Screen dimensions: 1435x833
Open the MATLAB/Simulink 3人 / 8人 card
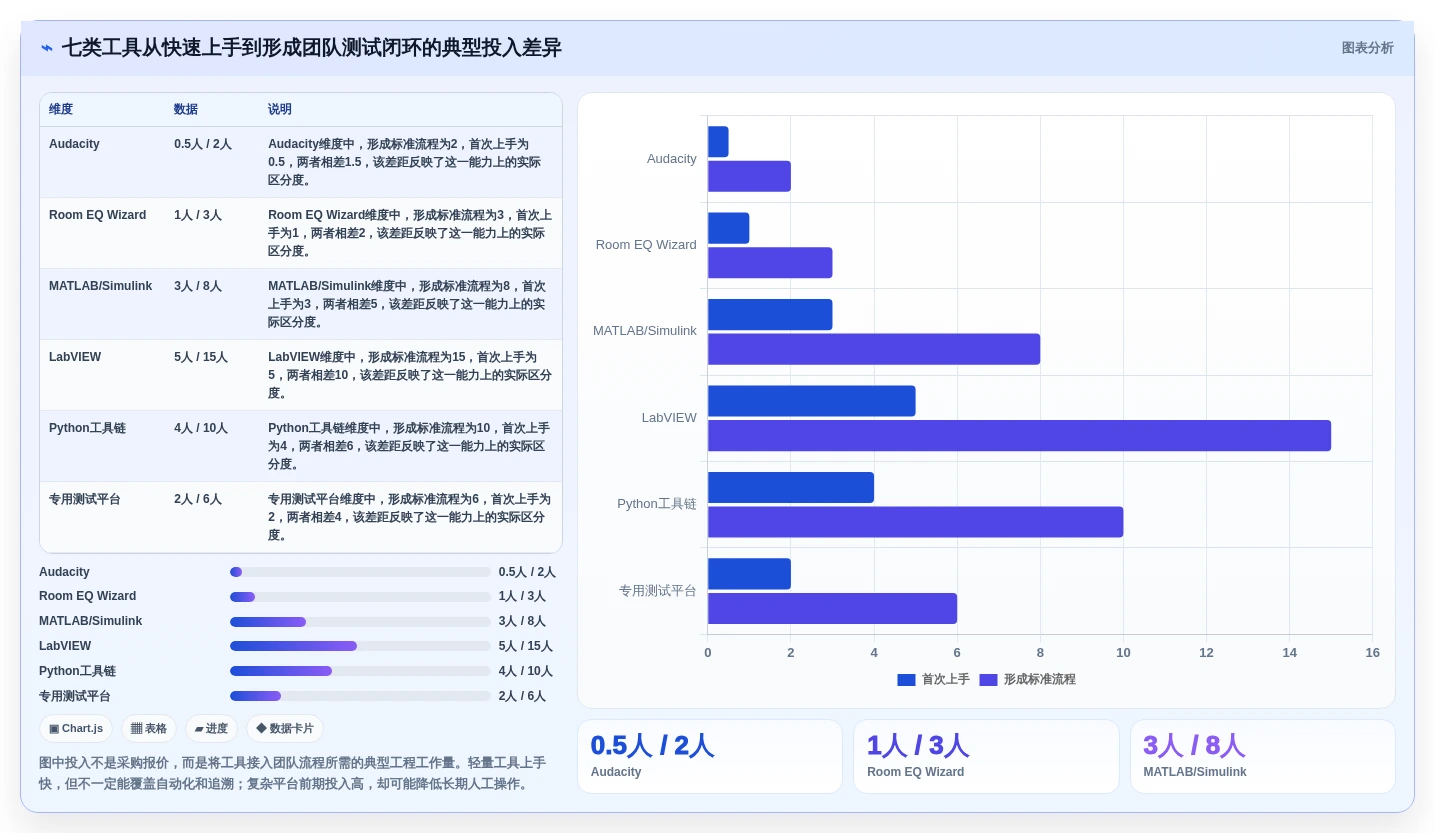pyautogui.click(x=1263, y=757)
